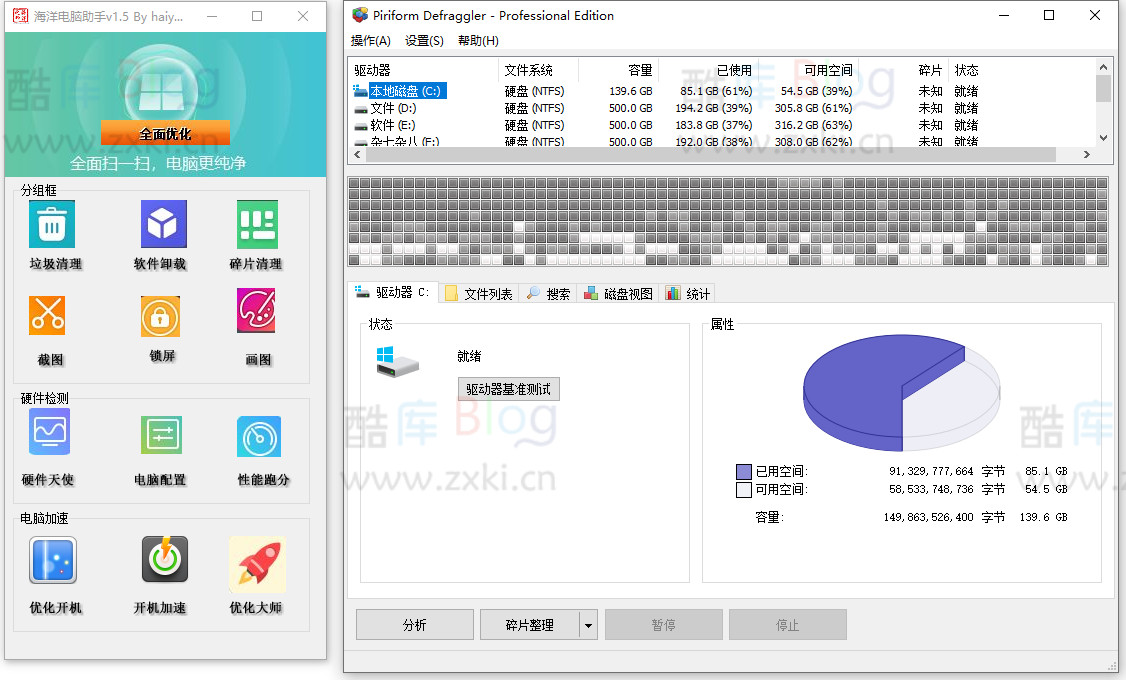Screen dimensions: 1126x680
Task: Launch the 优化大师 optimization master
Action: 257,573
